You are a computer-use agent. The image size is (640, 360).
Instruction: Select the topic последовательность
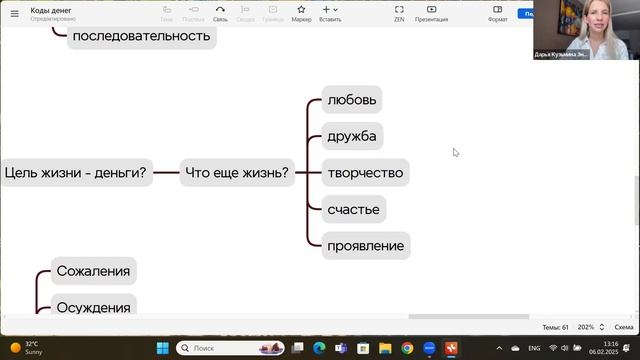[142, 36]
